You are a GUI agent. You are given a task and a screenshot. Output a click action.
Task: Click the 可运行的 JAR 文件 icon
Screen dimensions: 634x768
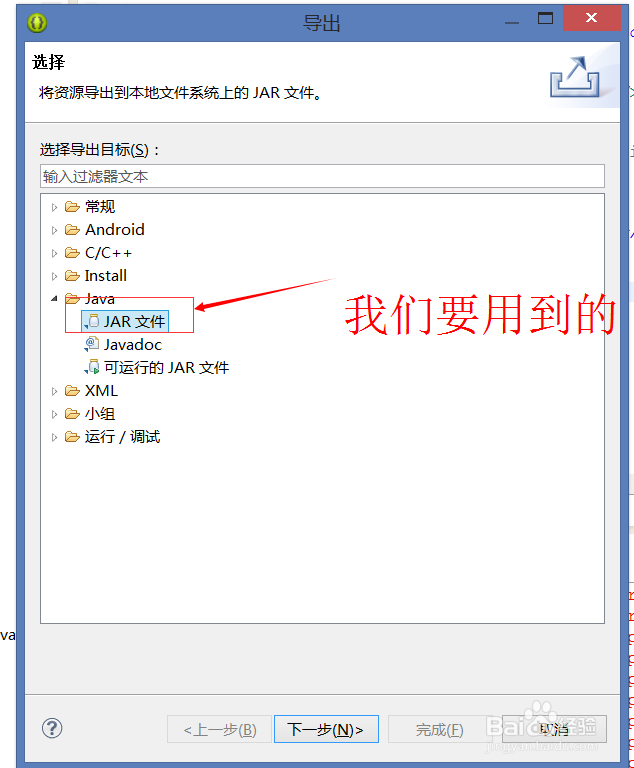coord(92,367)
